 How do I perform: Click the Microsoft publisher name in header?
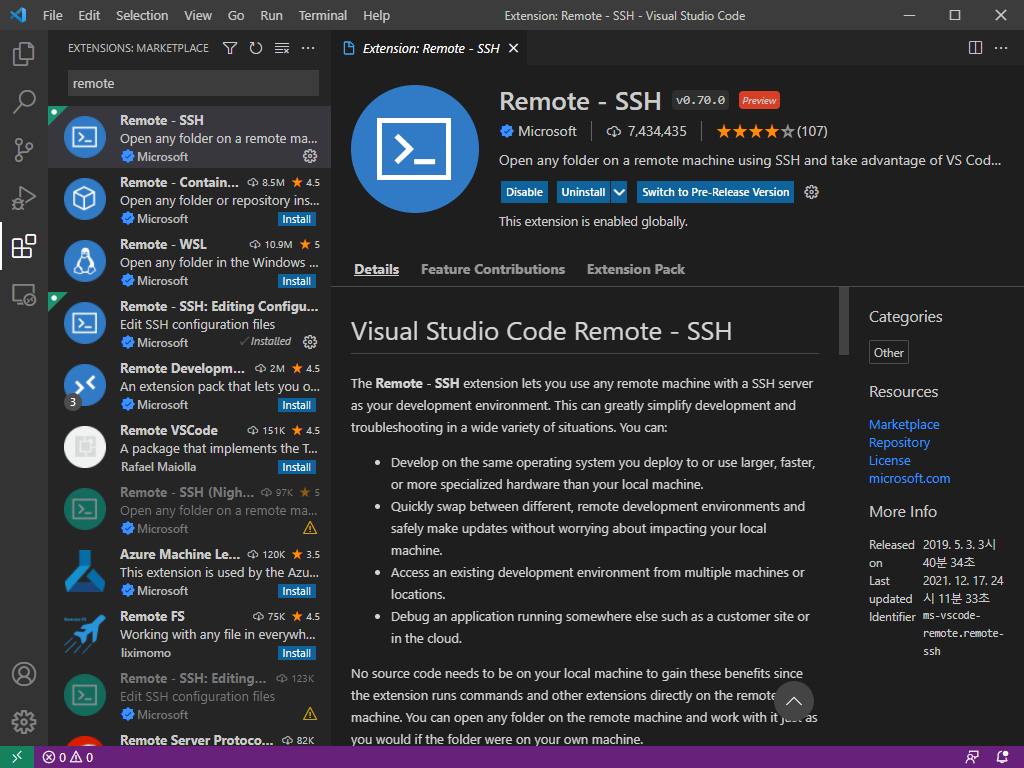[x=547, y=131]
